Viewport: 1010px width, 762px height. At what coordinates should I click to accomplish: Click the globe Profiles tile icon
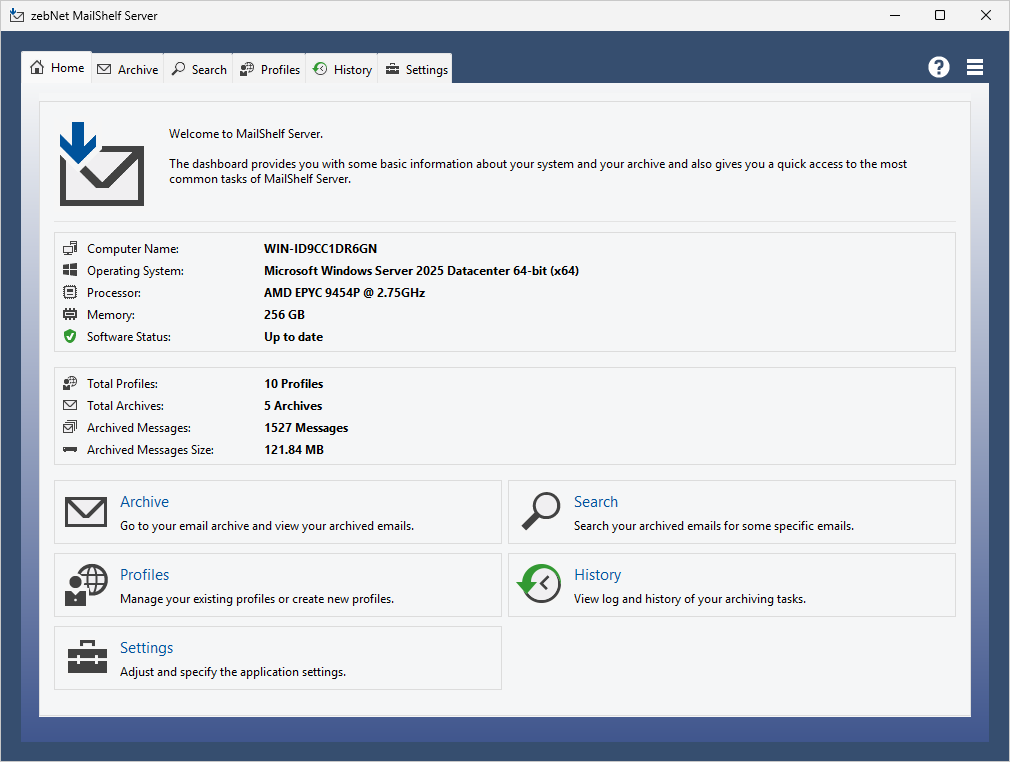86,585
